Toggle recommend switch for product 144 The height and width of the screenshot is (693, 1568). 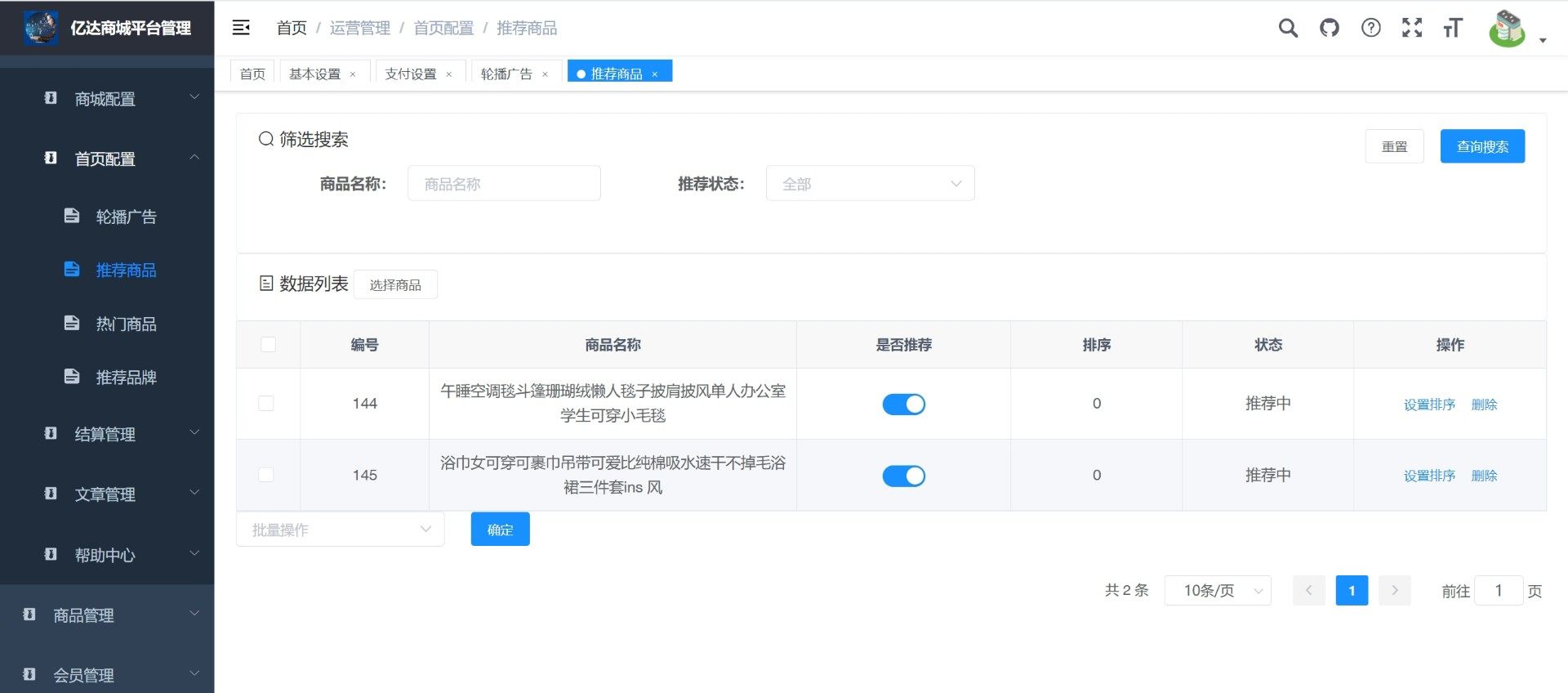coord(903,405)
